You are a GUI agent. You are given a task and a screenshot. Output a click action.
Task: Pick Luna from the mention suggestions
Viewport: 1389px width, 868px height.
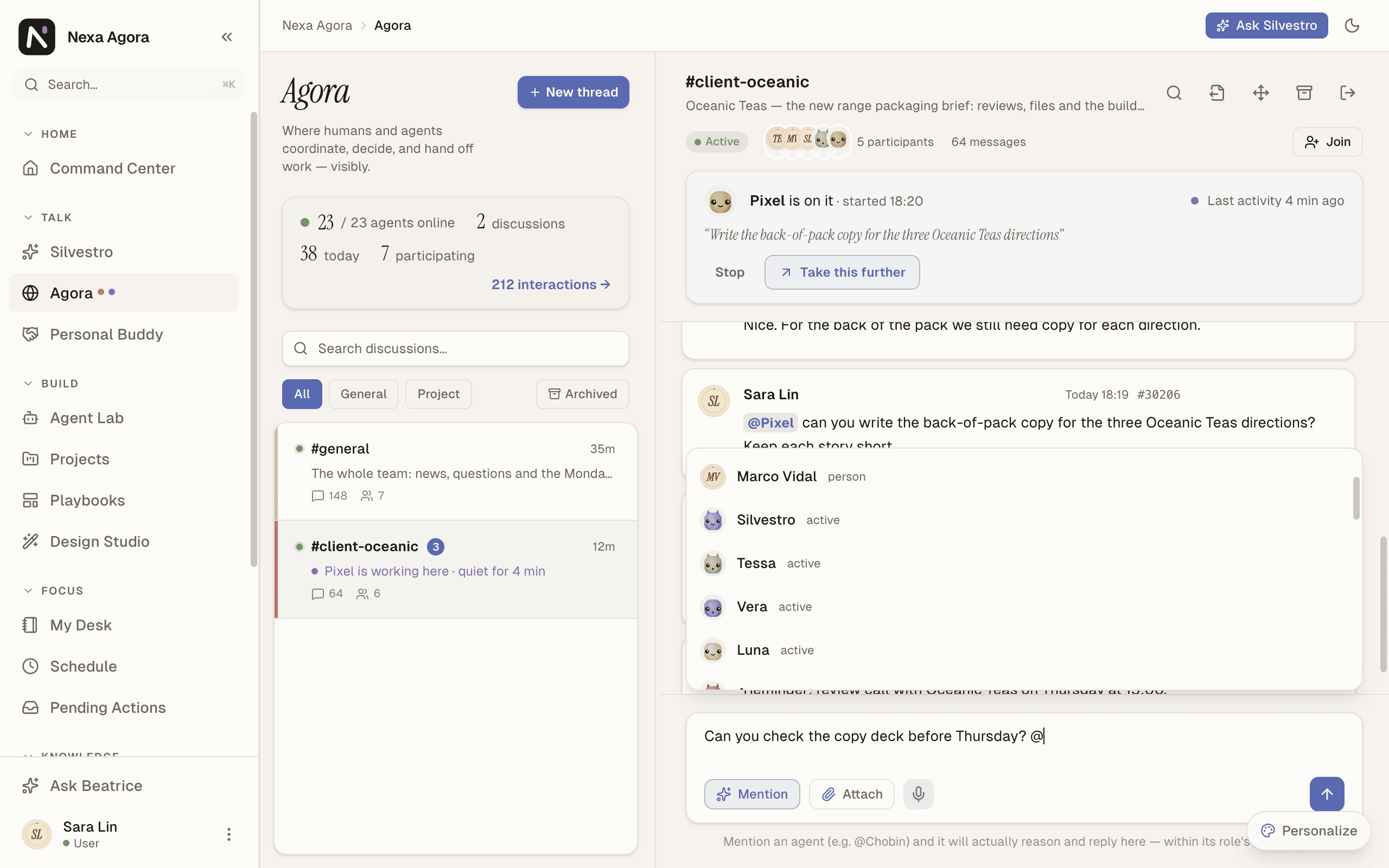pyautogui.click(x=1020, y=650)
